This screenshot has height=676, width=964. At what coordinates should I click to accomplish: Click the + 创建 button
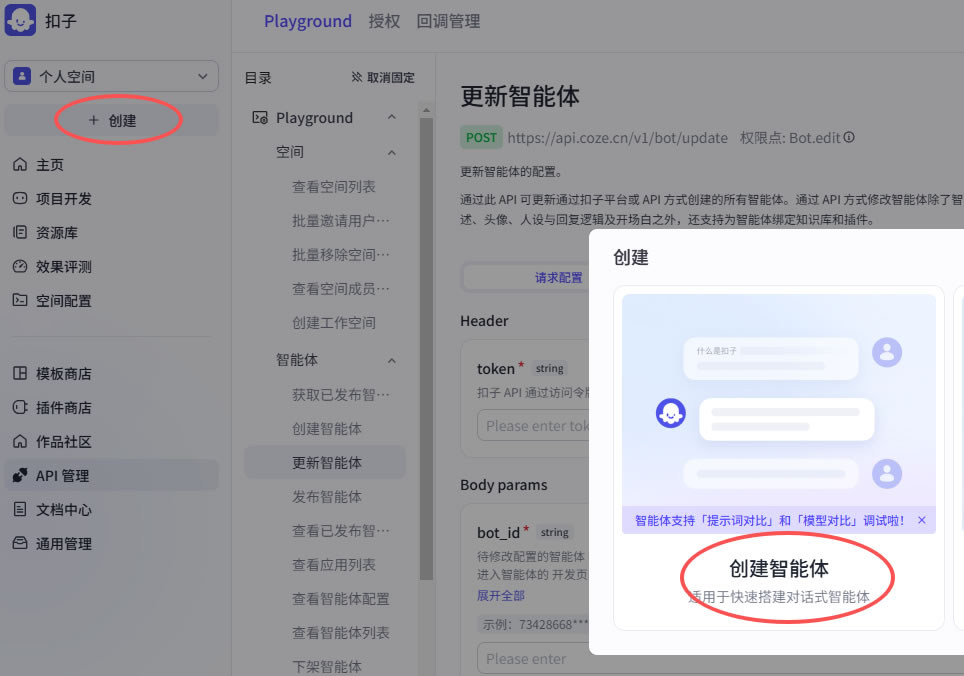[x=112, y=121]
